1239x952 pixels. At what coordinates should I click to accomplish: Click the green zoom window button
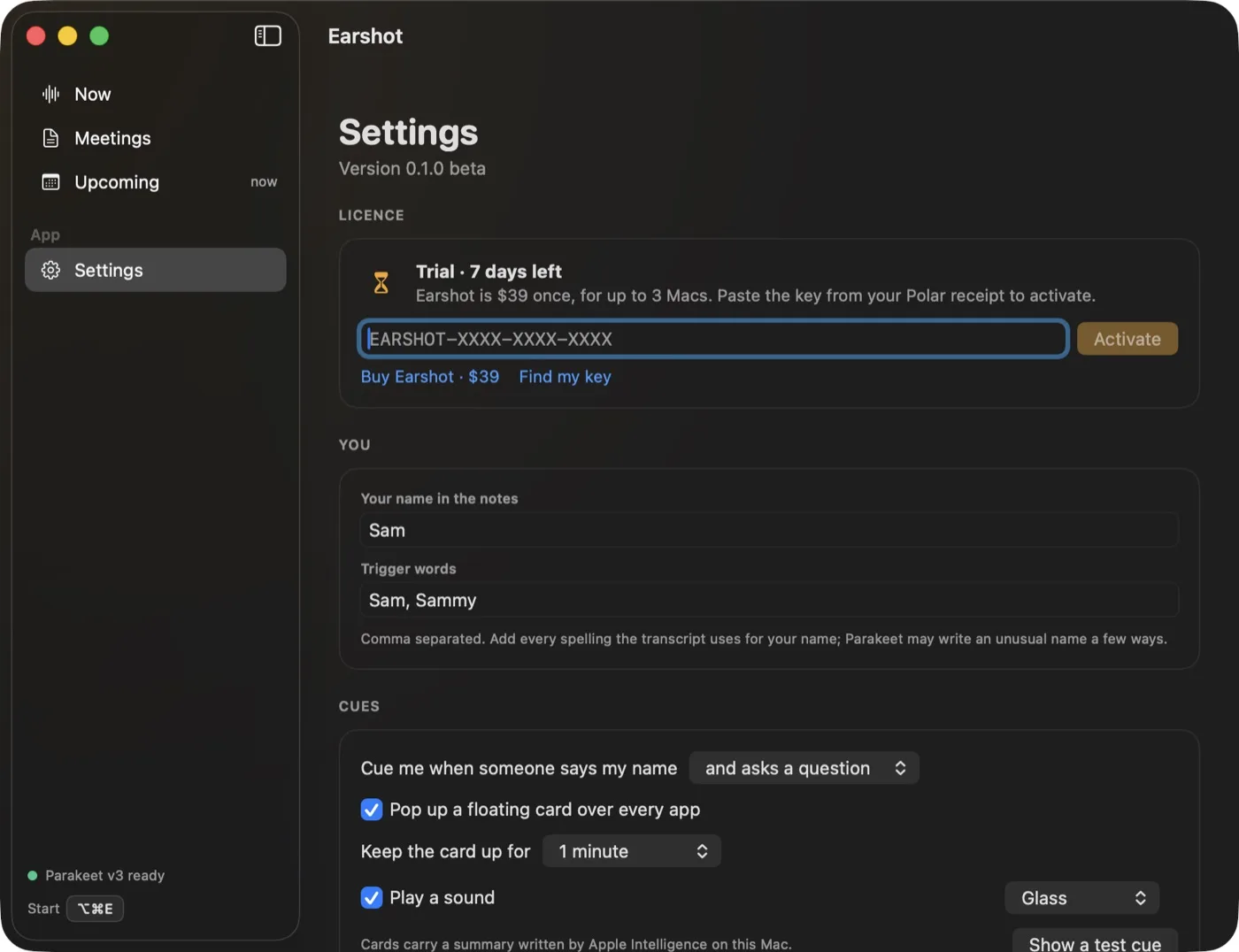click(x=99, y=35)
